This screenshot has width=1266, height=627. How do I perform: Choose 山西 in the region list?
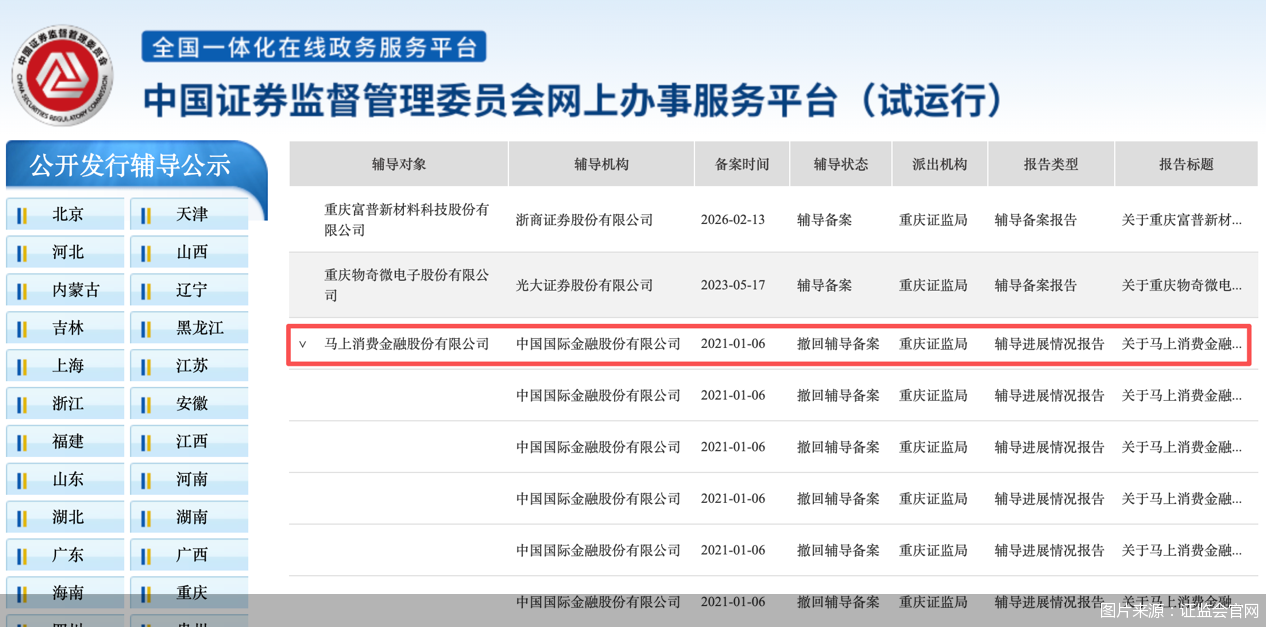[189, 252]
